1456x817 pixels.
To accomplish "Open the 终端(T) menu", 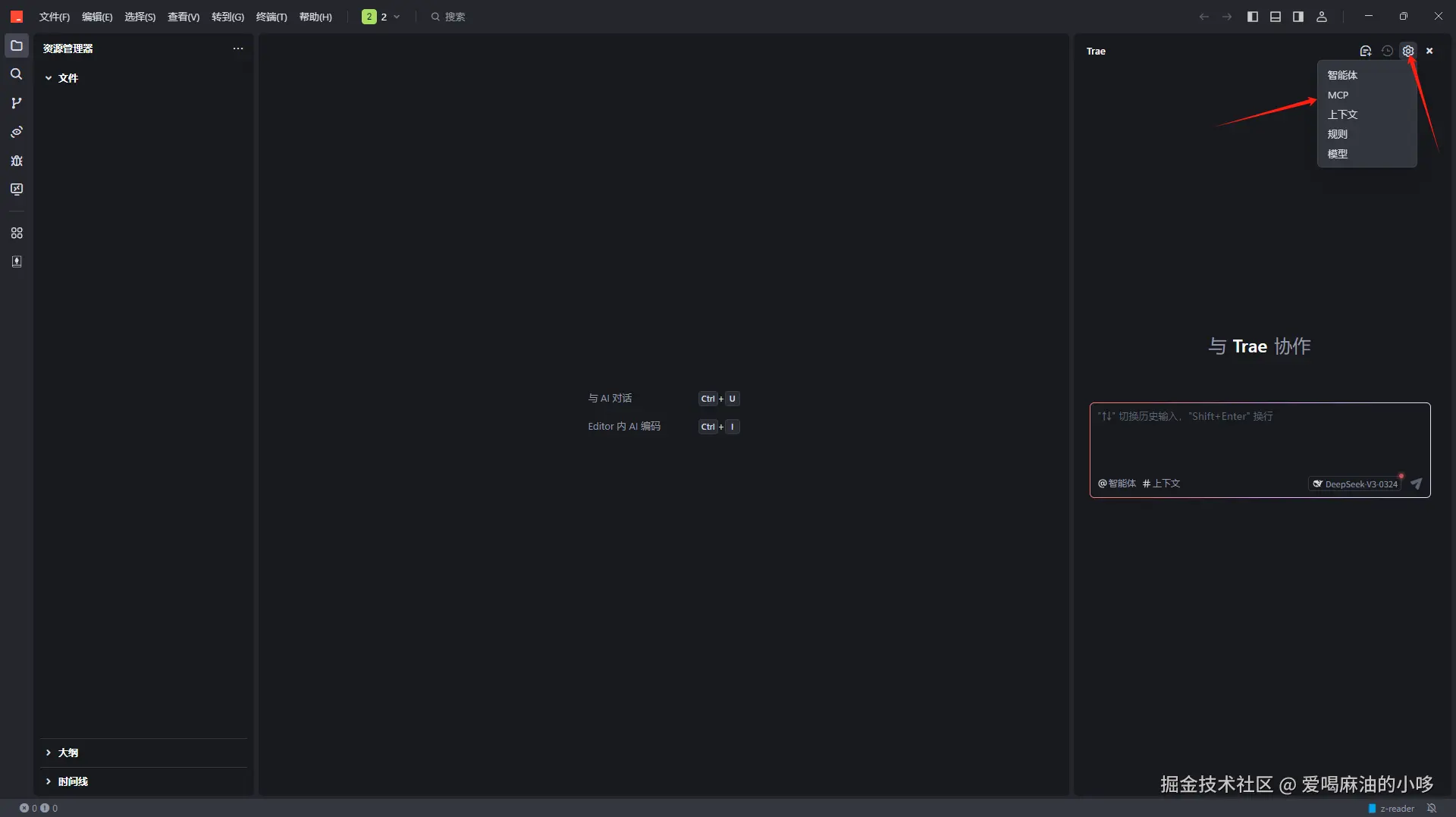I will pyautogui.click(x=271, y=17).
